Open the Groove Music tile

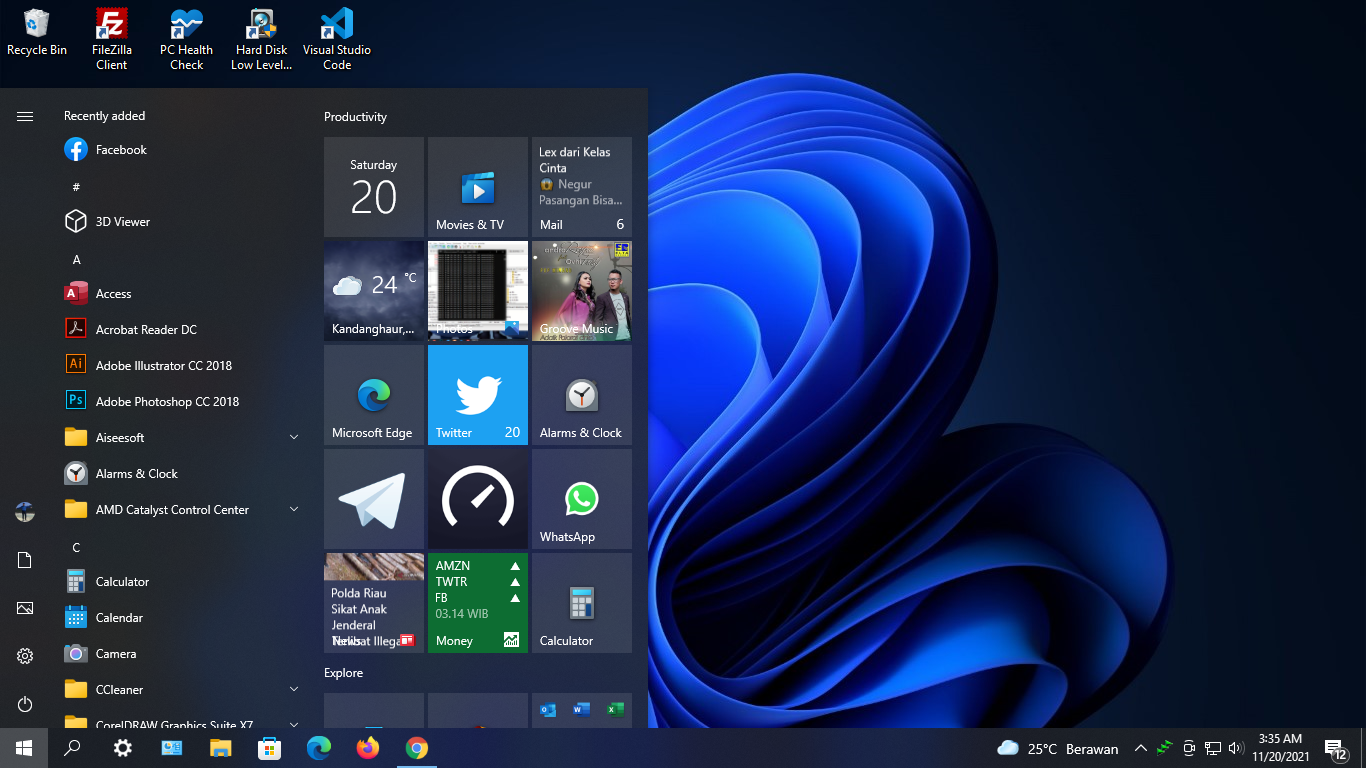coord(582,291)
